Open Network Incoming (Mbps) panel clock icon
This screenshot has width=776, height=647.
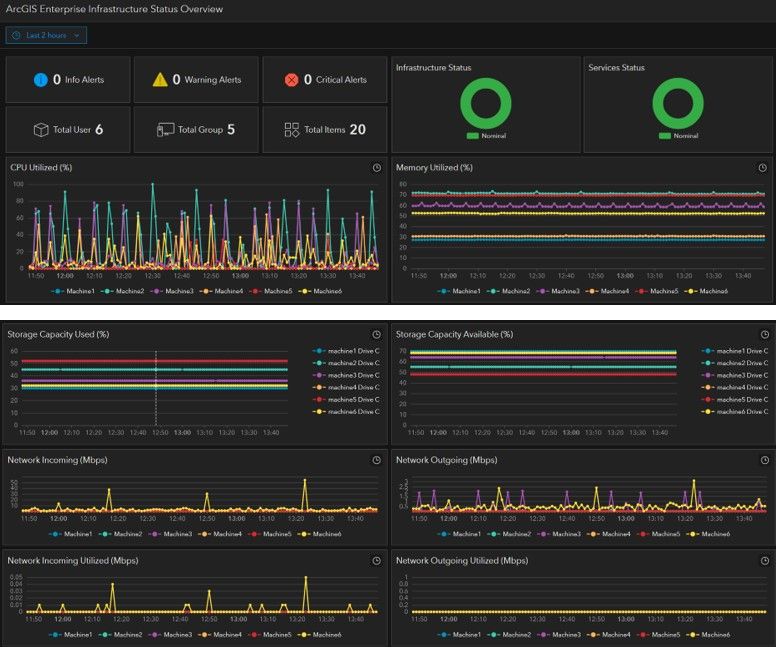(x=377, y=460)
